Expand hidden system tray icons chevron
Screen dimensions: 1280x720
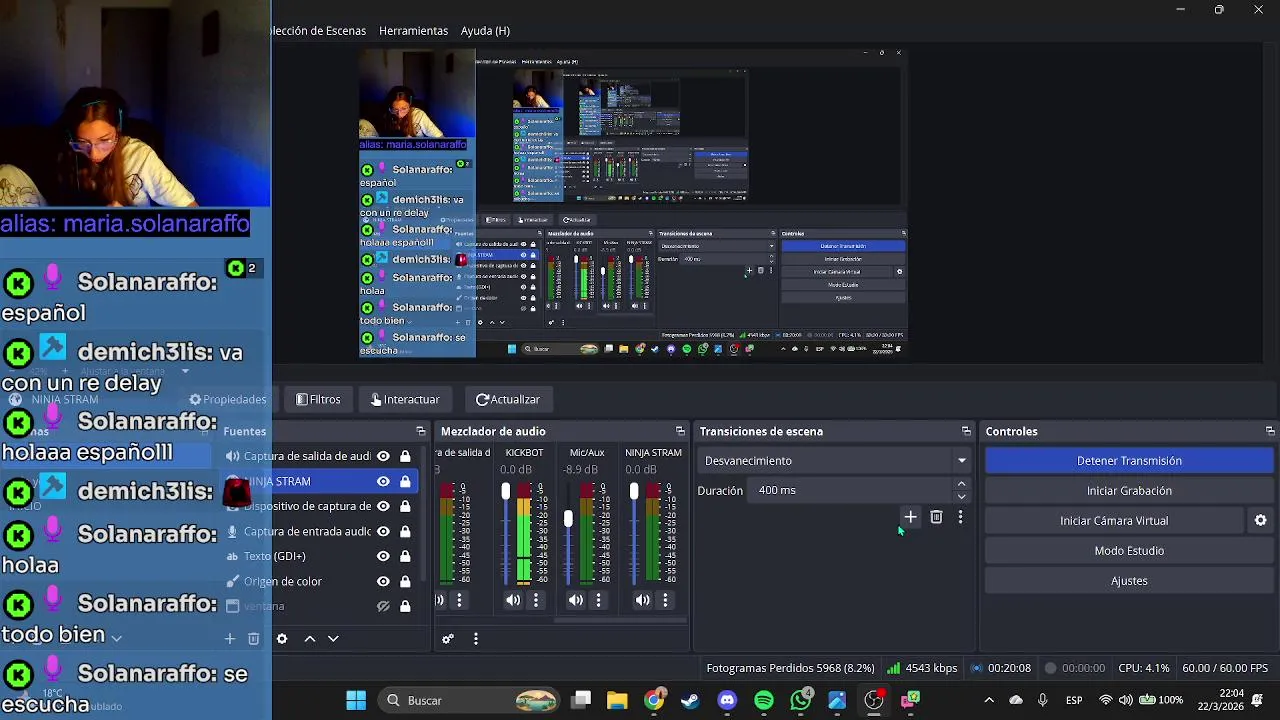[x=989, y=700]
